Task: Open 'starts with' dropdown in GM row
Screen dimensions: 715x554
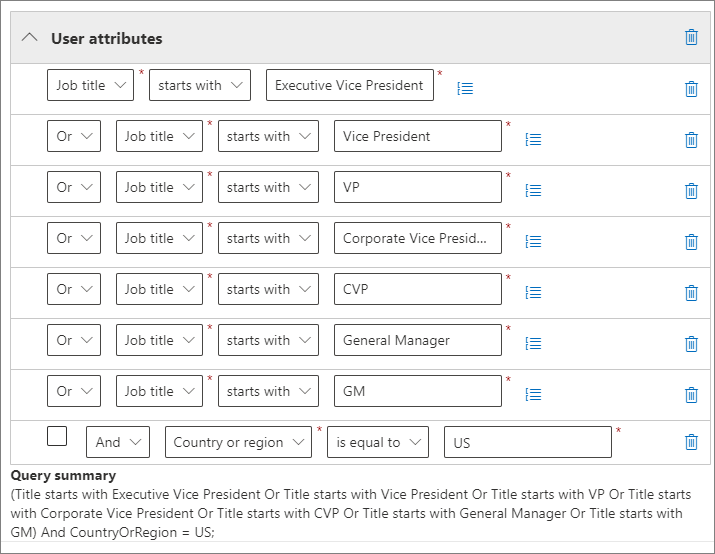Action: tap(268, 391)
